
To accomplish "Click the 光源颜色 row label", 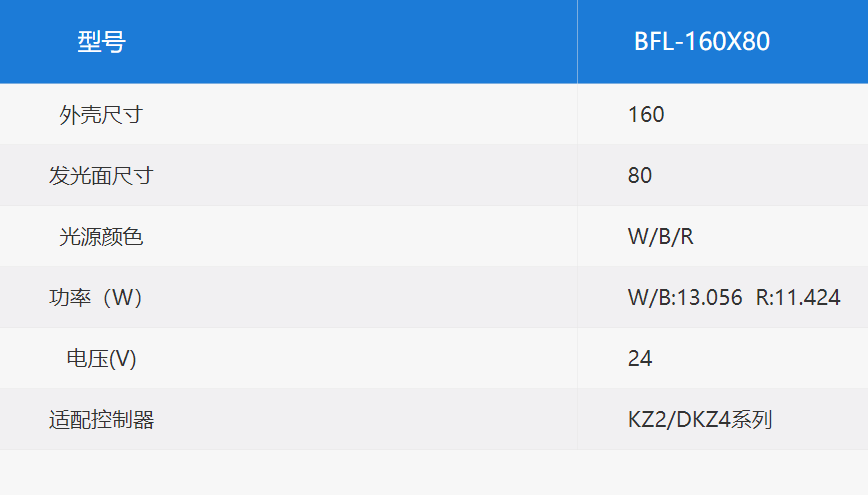I will tap(101, 236).
